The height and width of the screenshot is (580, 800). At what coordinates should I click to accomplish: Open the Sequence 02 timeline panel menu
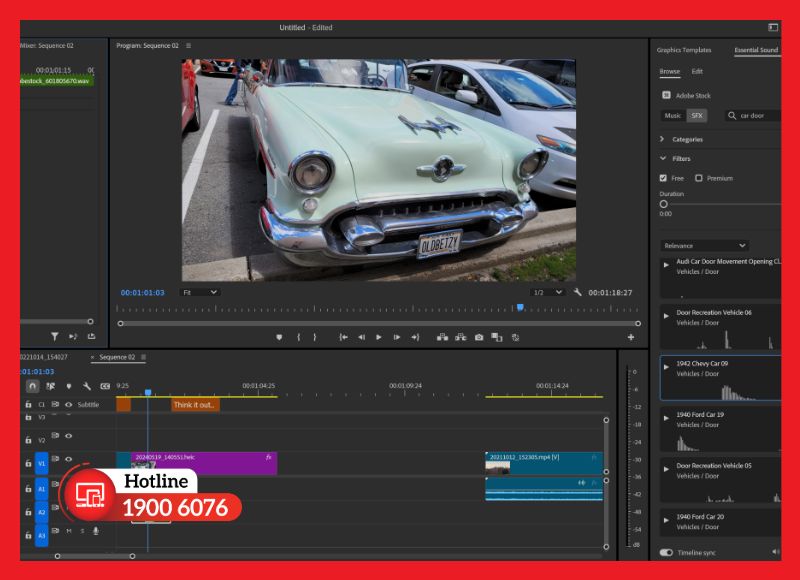[143, 357]
